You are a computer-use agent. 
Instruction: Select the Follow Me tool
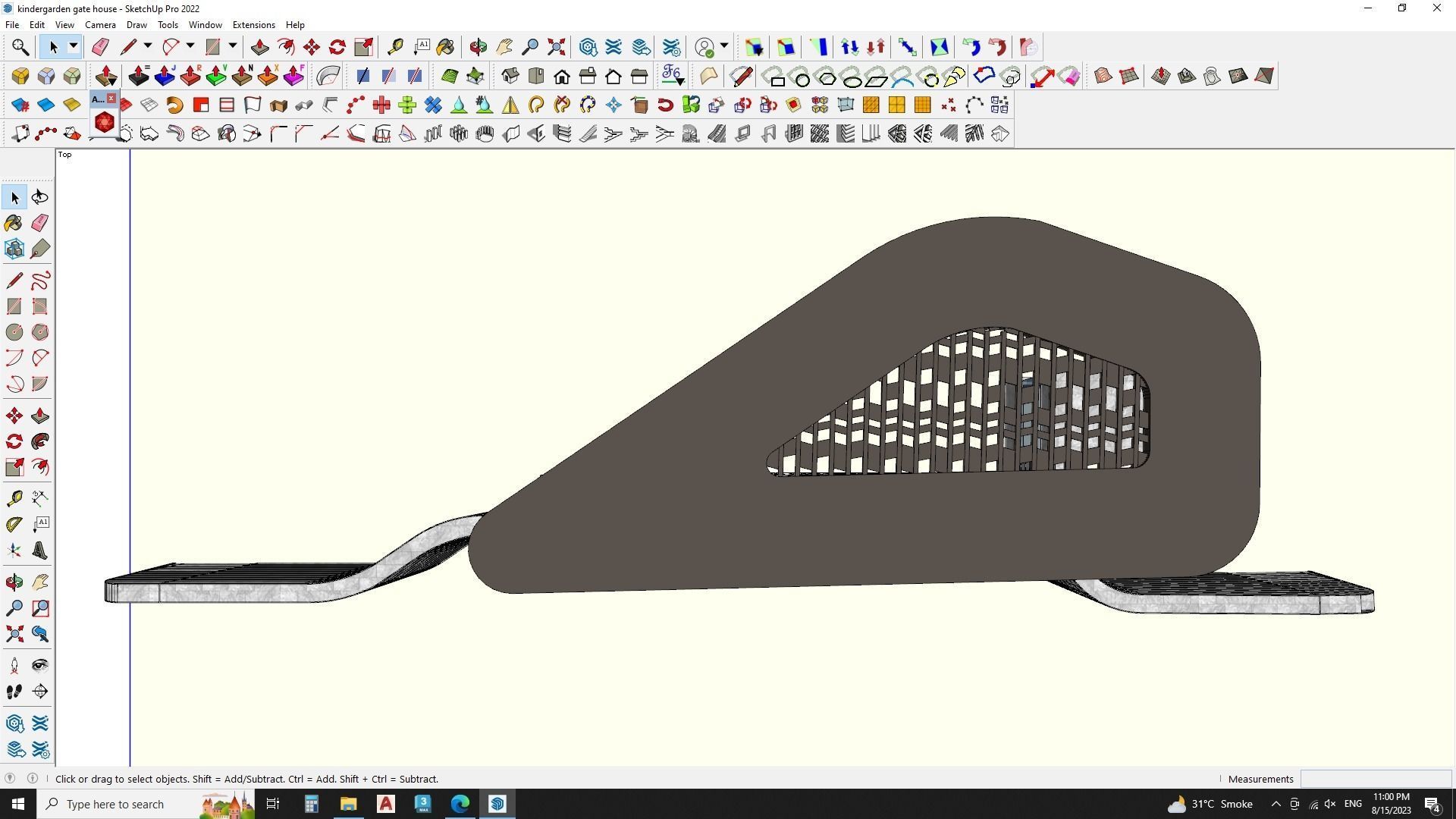coord(40,441)
